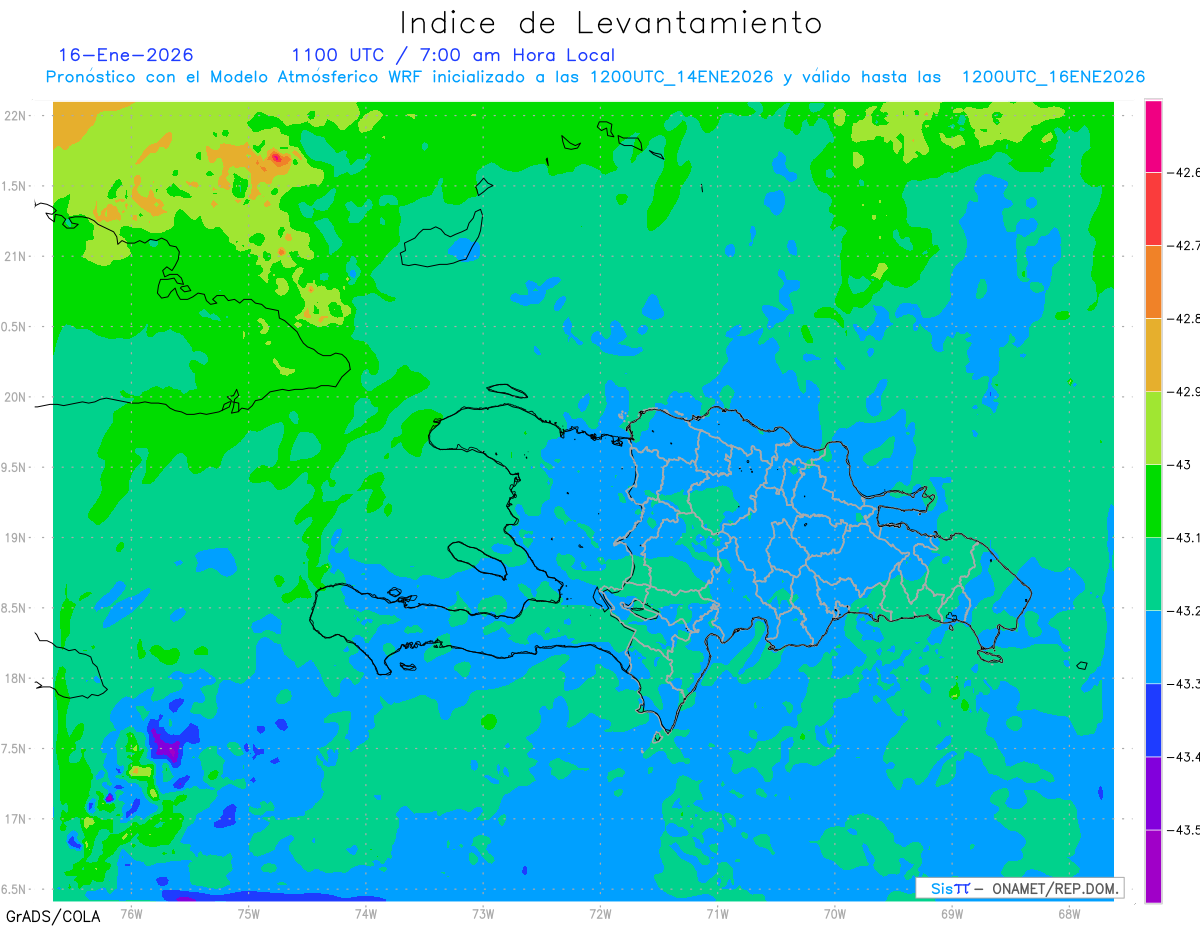This screenshot has height=927, width=1200.
Task: Click the purple swatch at the color bar bottom
Action: pyautogui.click(x=1153, y=866)
